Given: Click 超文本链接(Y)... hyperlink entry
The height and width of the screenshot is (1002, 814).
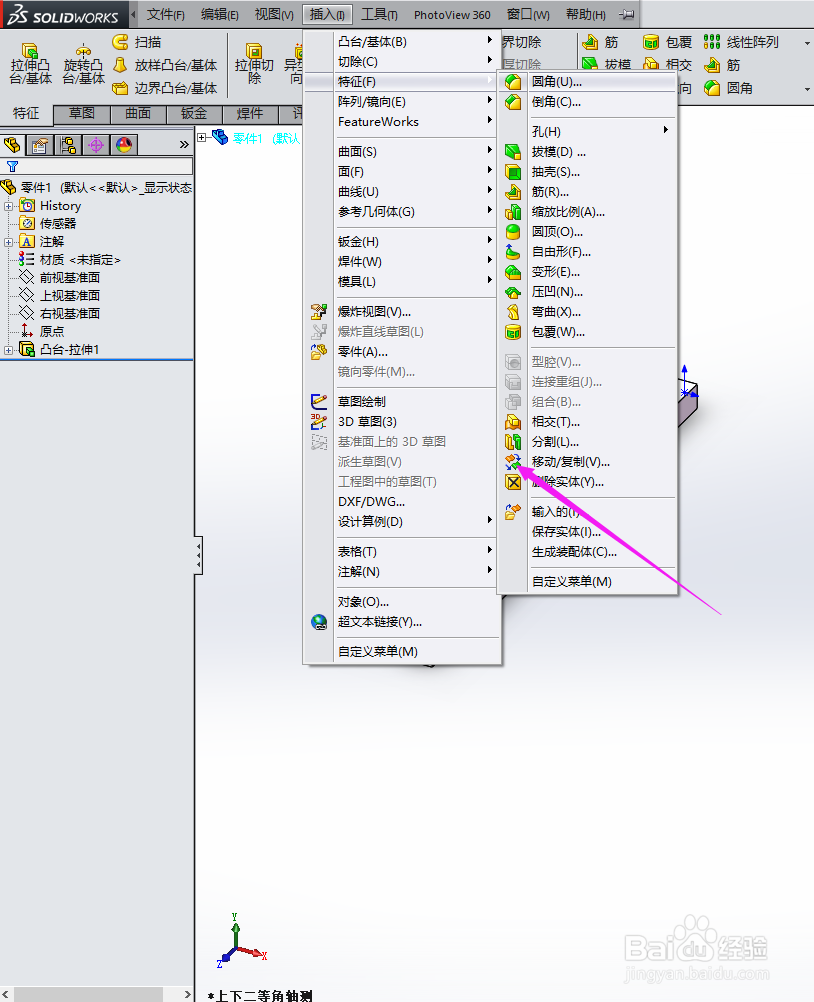Looking at the screenshot, I should click(402, 622).
